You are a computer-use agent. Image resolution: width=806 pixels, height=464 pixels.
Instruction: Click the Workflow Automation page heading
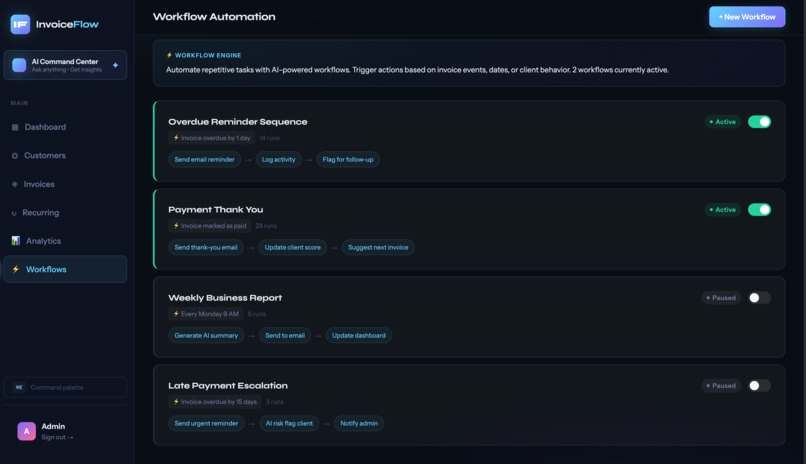pyautogui.click(x=214, y=17)
